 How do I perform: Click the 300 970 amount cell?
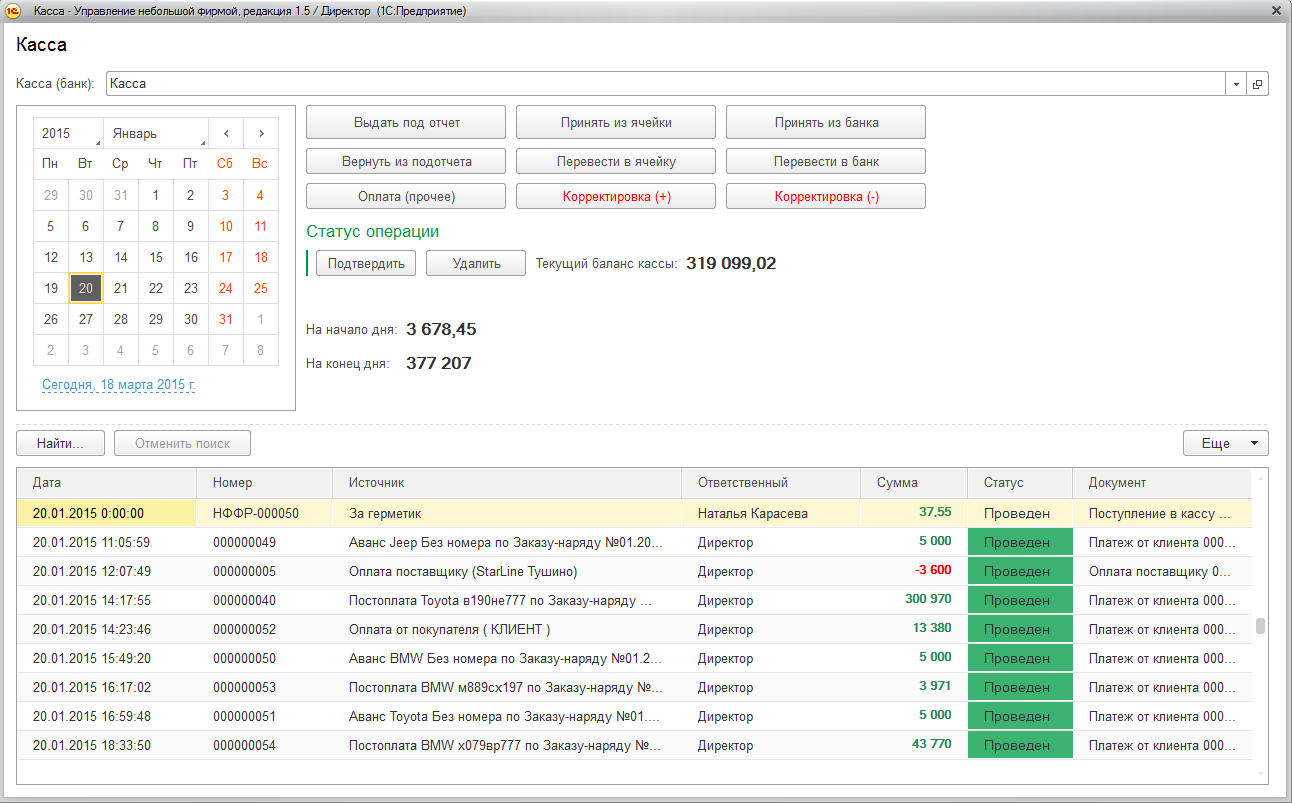click(x=914, y=600)
